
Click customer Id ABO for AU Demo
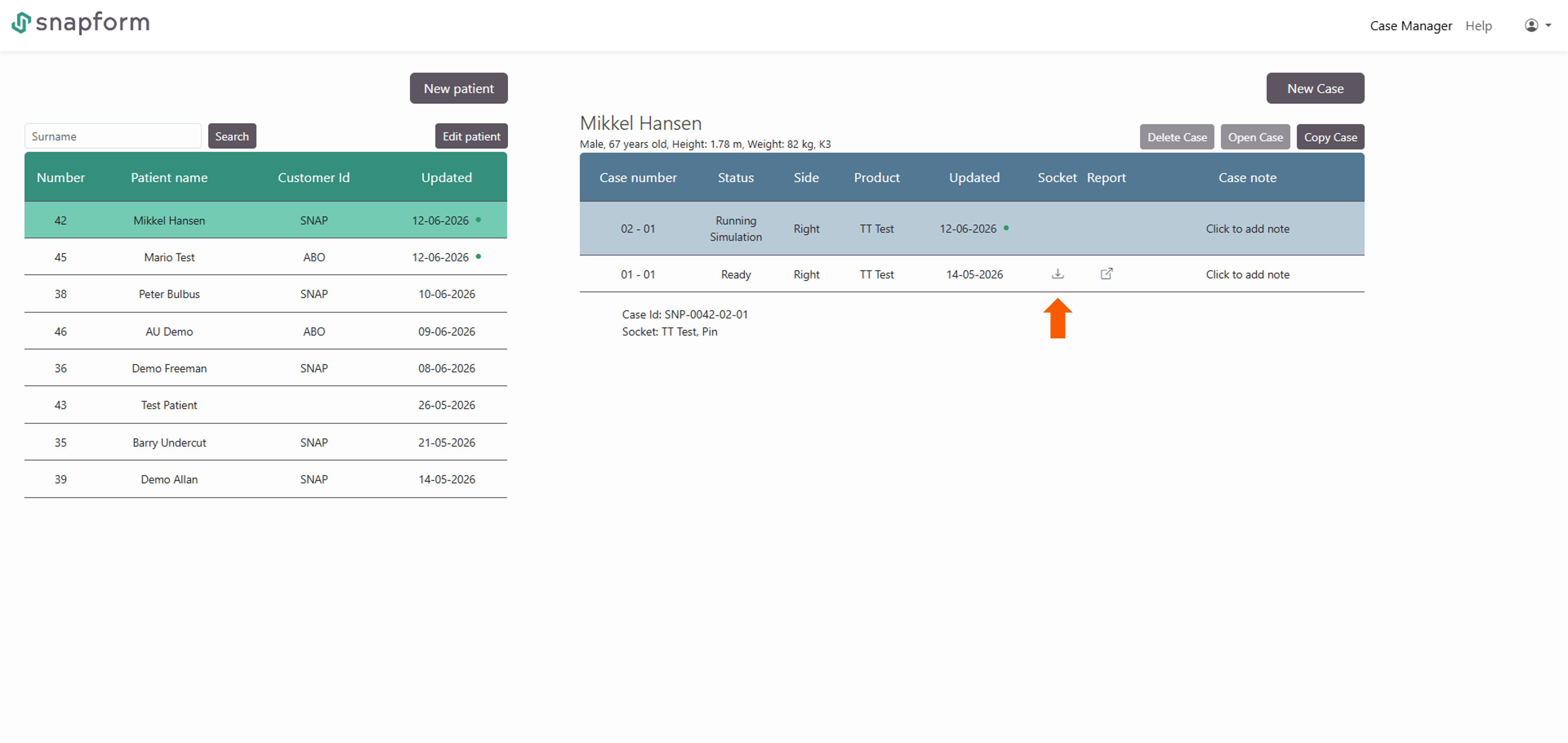(314, 332)
